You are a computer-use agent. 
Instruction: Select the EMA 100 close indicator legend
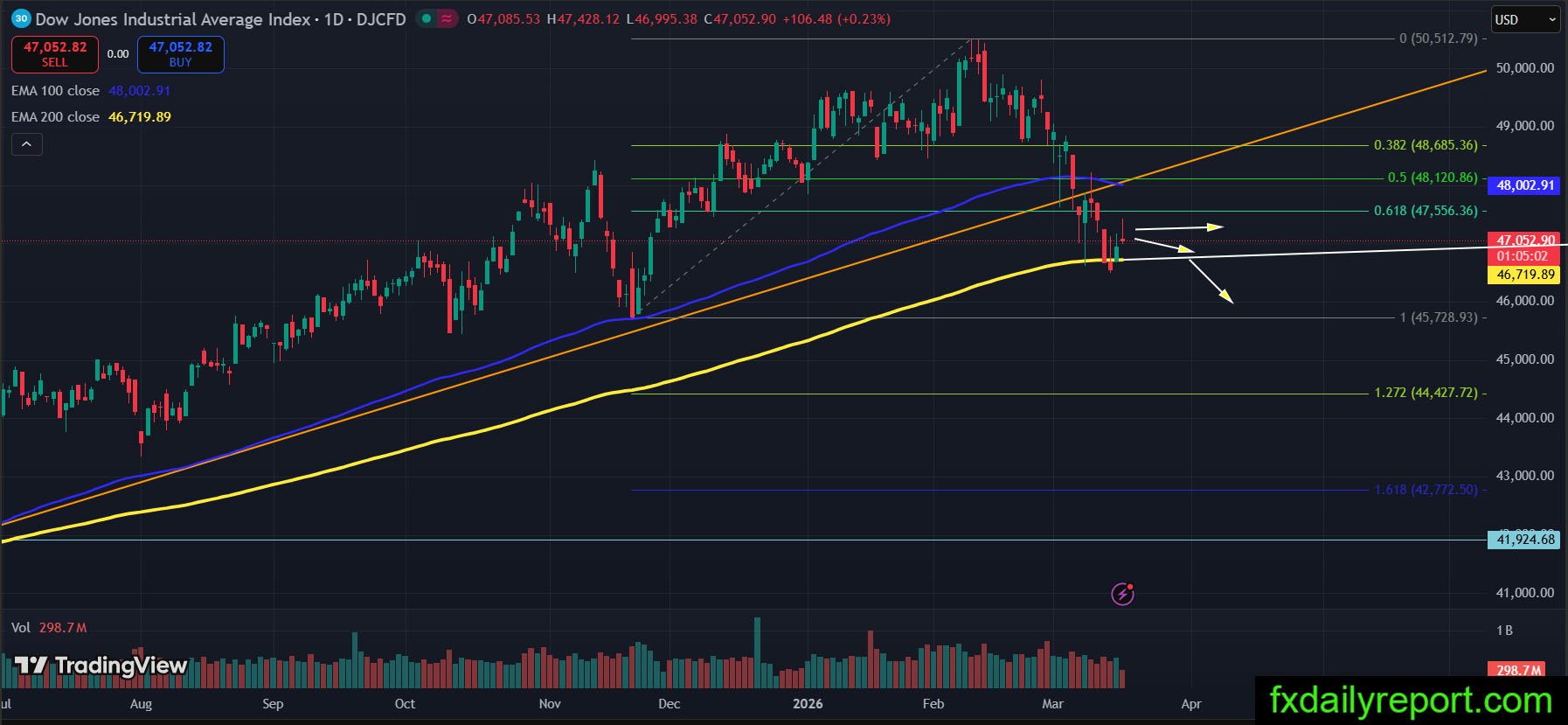pos(91,91)
